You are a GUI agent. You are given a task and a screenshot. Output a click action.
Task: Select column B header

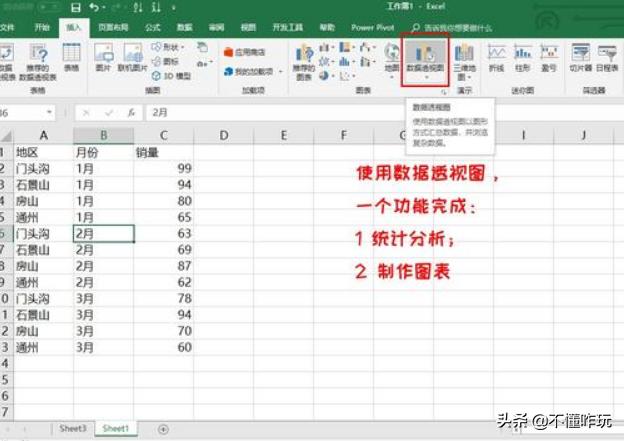tap(103, 136)
